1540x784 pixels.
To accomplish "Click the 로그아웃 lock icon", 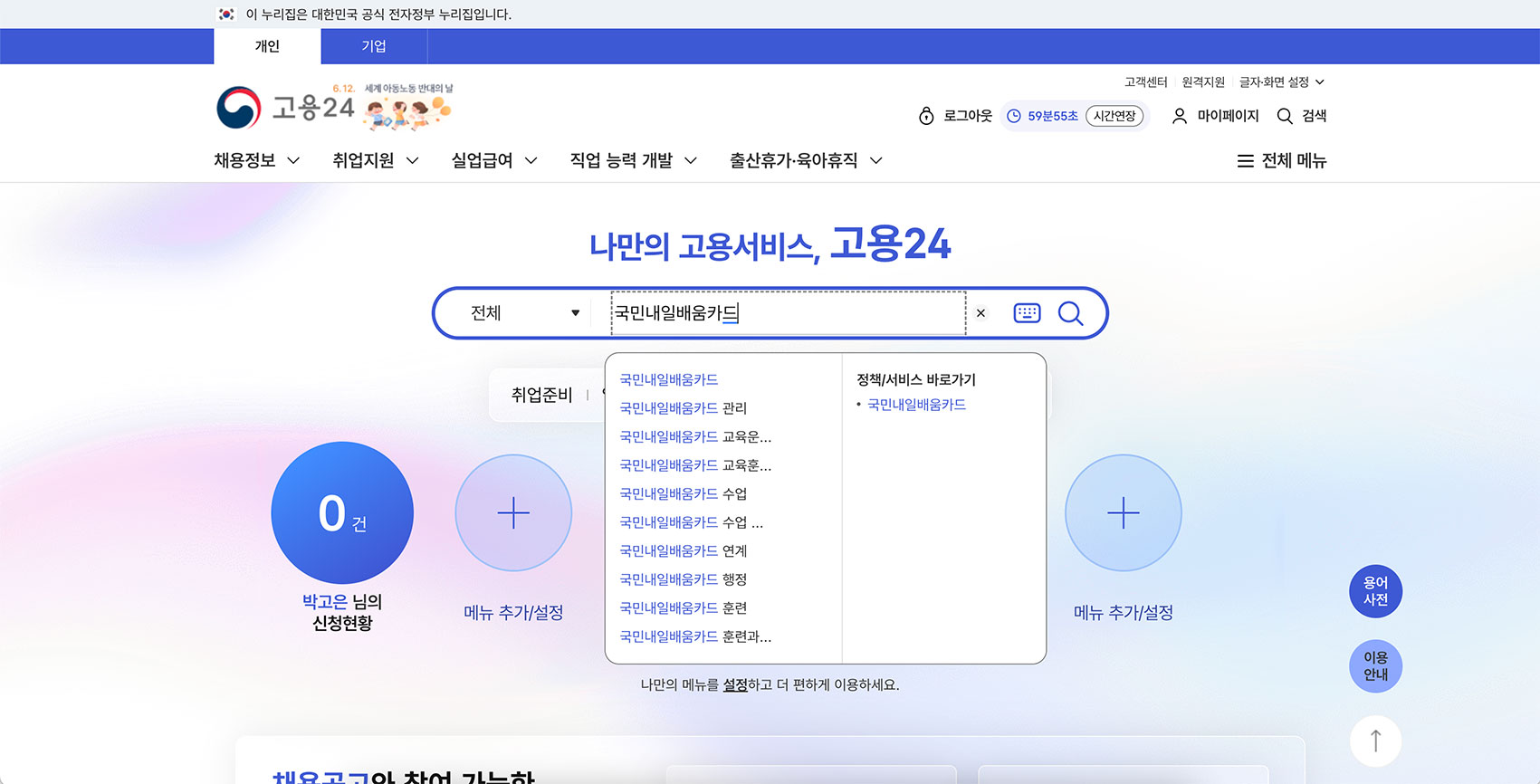I will tap(926, 116).
